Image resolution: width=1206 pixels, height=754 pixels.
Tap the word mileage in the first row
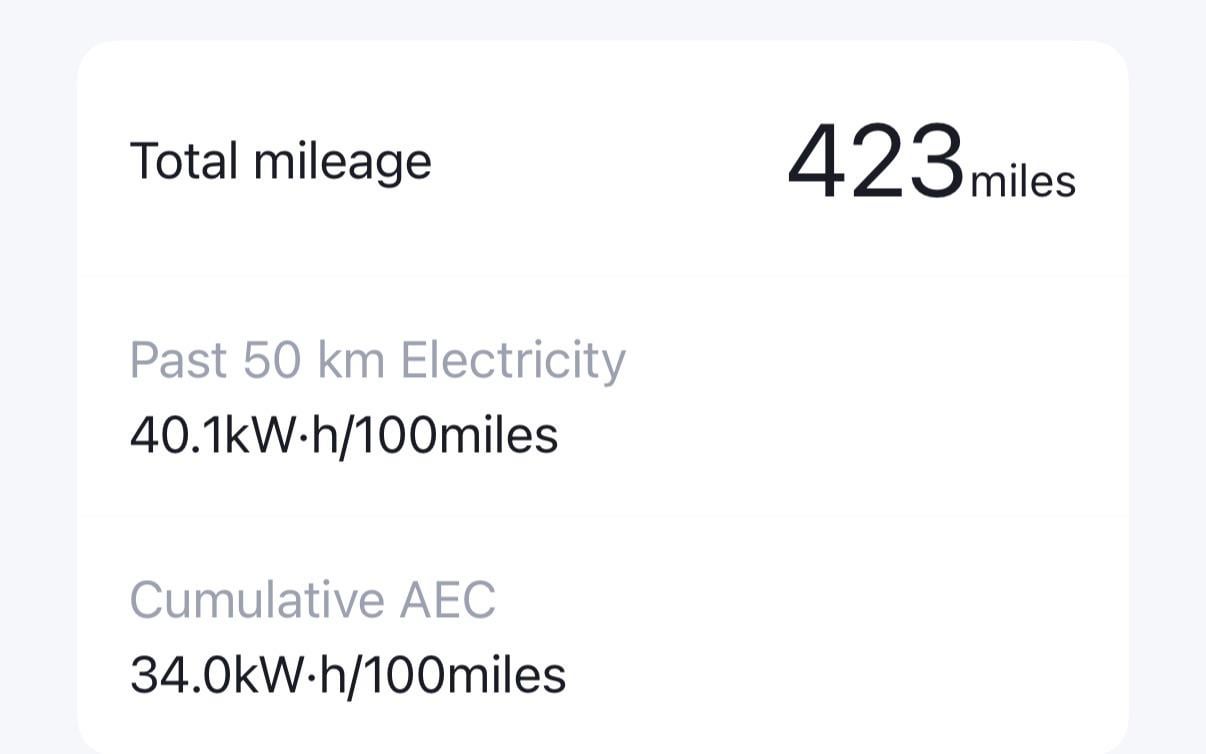coord(342,162)
